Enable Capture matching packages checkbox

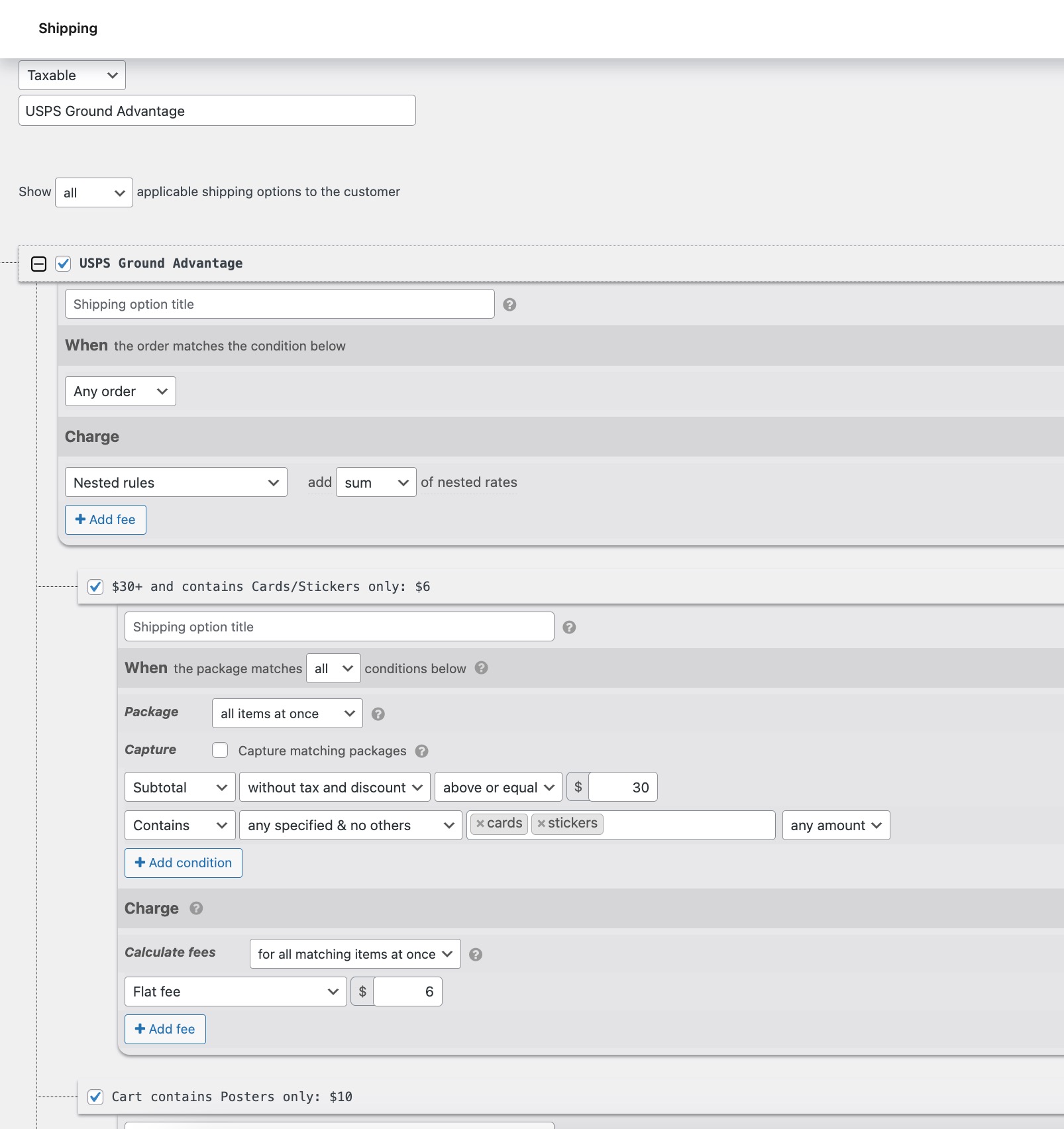click(x=220, y=750)
